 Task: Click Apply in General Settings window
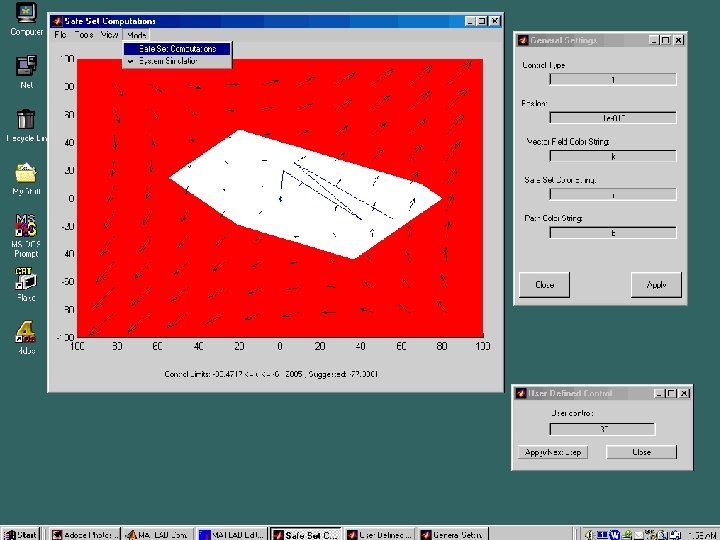[656, 285]
